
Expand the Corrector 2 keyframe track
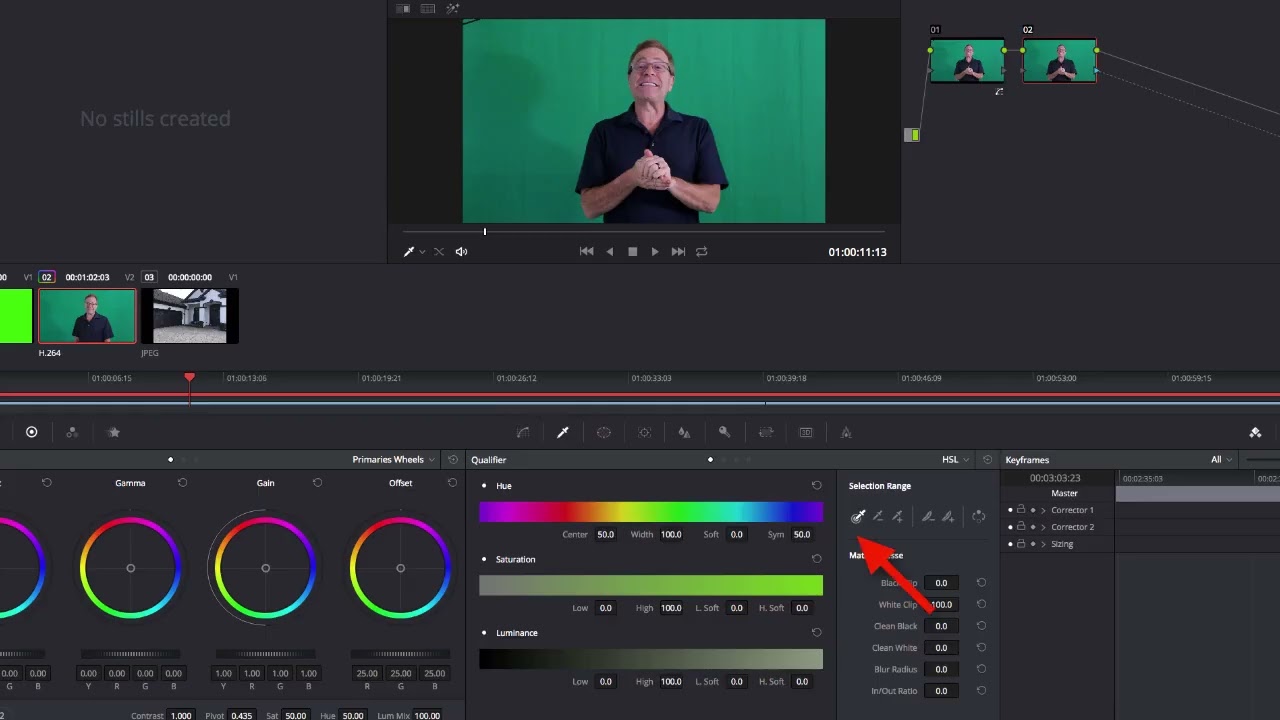tap(1043, 527)
